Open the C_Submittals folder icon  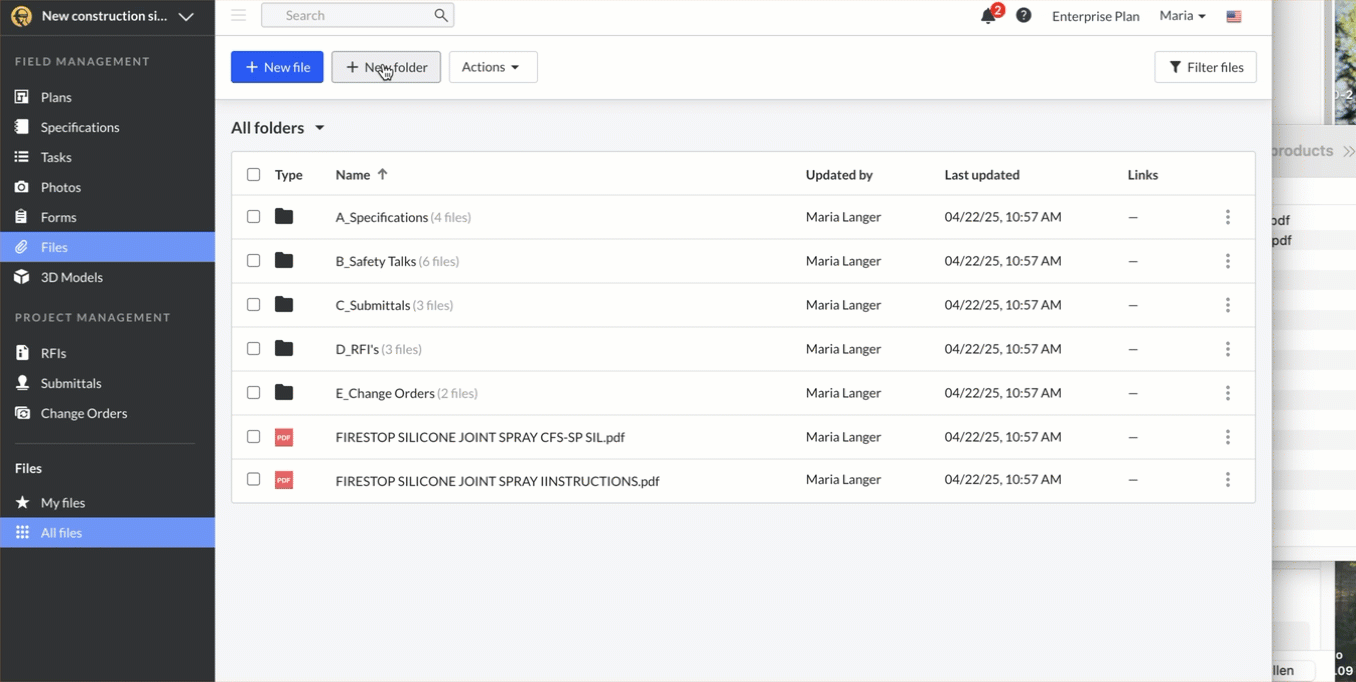click(x=284, y=305)
